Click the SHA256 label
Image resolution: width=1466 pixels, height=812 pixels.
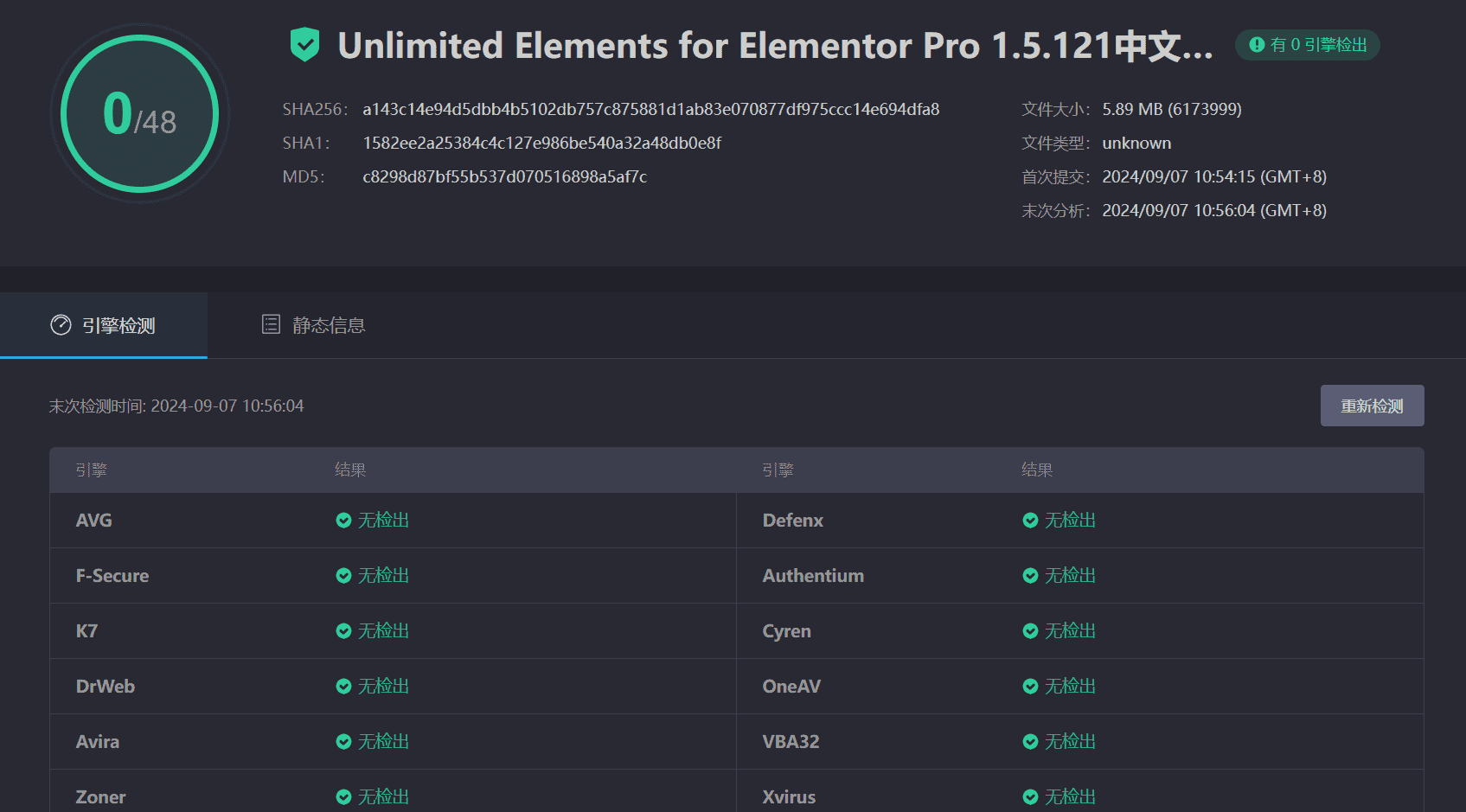[x=315, y=110]
